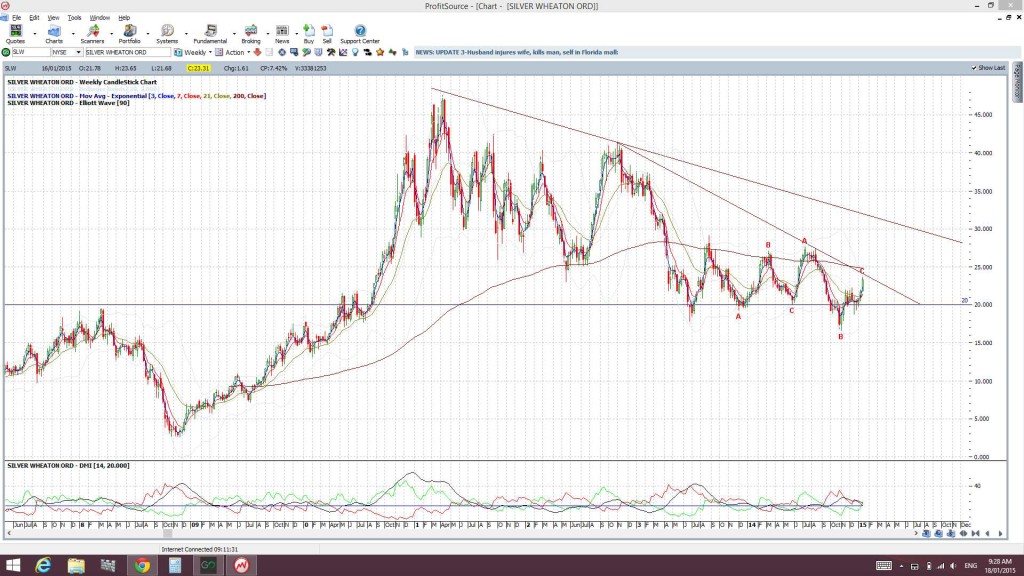
Task: Open the File menu
Action: [16, 18]
